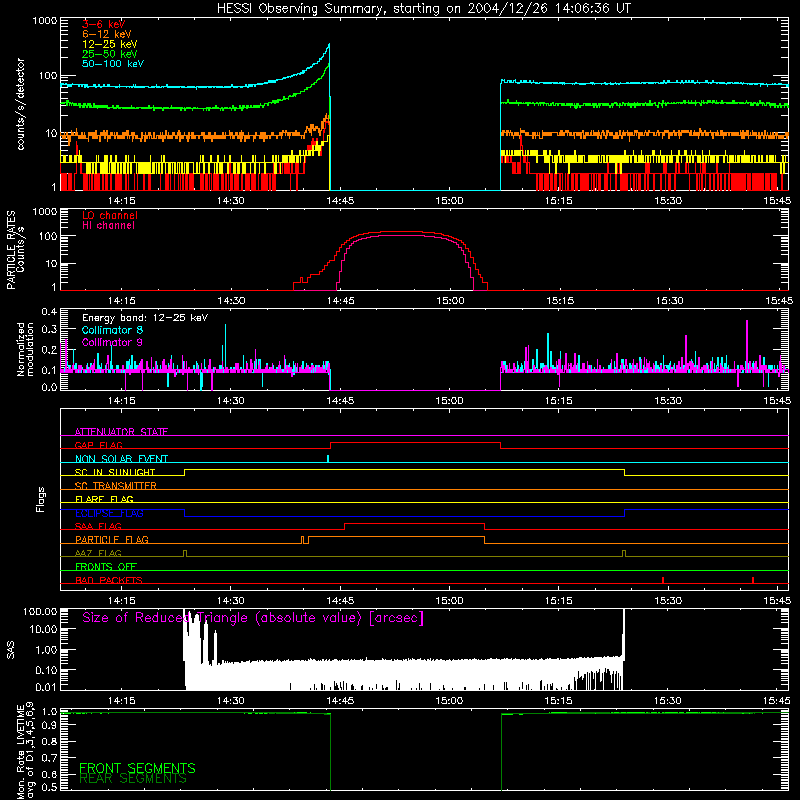Click the LO channel legend label
800x800 pixels.
click(110, 215)
